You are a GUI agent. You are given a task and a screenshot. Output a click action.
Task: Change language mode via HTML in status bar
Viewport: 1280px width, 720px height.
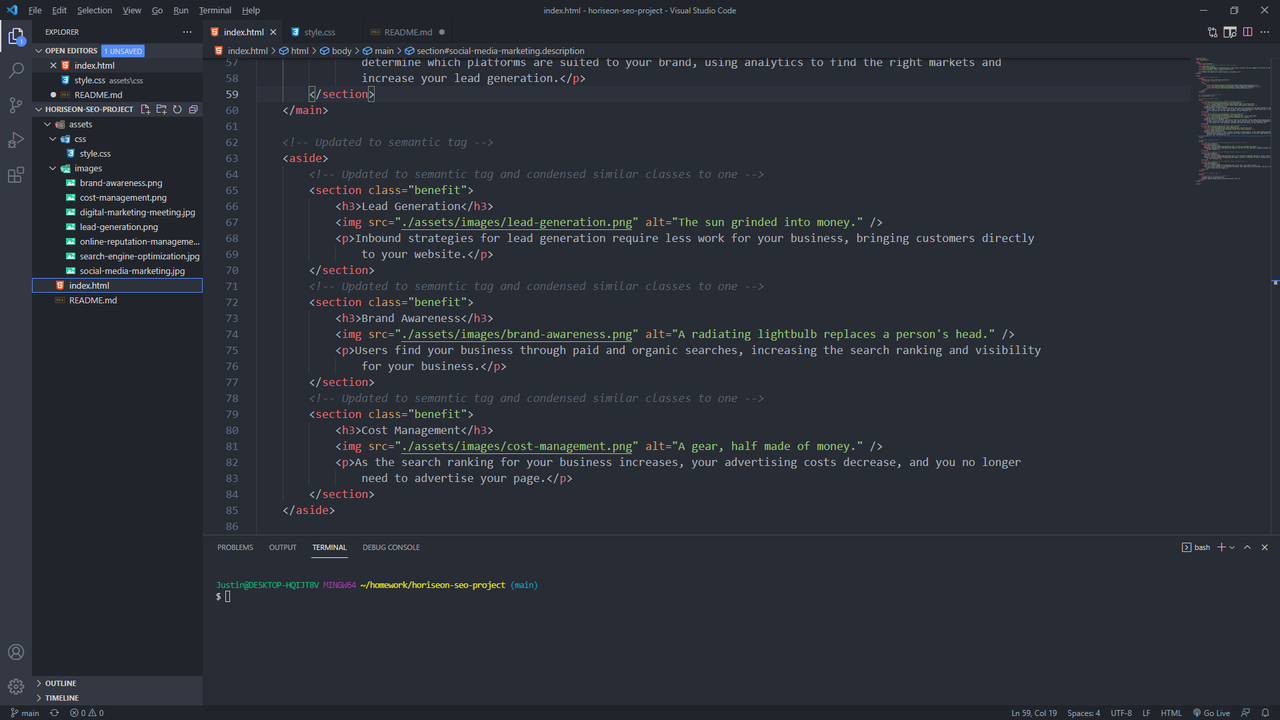pyautogui.click(x=1171, y=713)
